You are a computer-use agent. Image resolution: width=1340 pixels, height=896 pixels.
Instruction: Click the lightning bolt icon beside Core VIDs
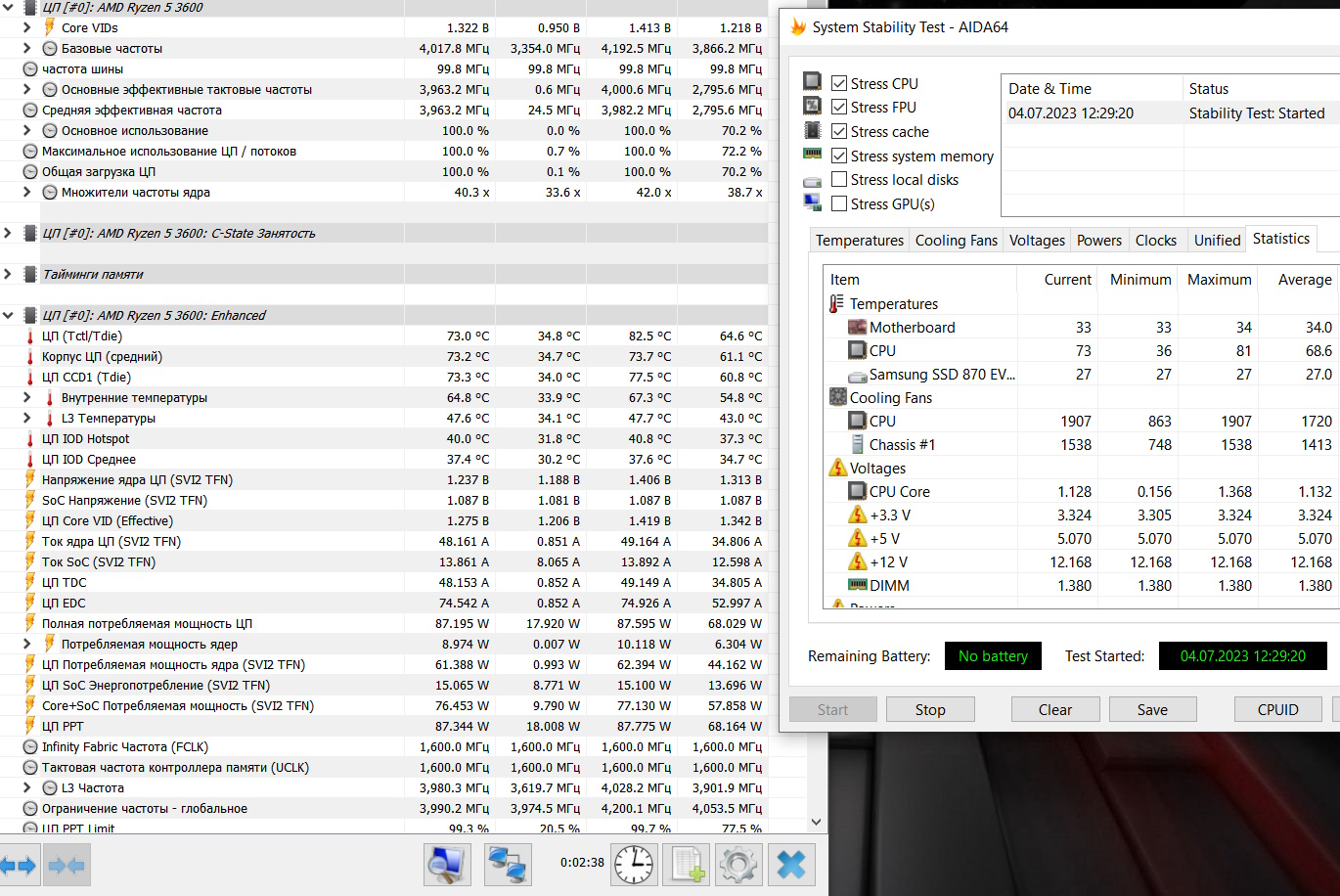49,27
